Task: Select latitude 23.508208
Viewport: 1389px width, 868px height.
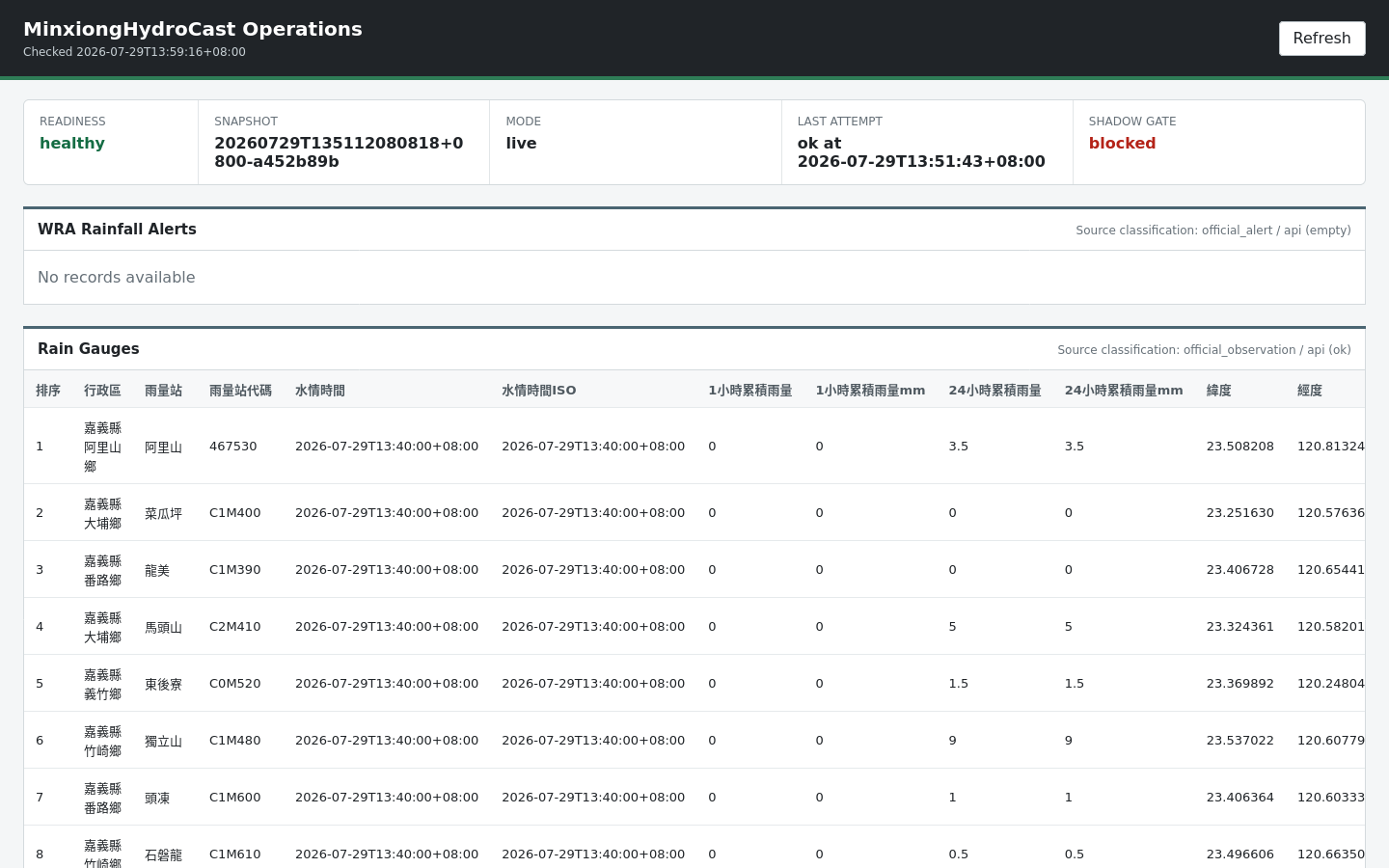Action: coord(1240,447)
